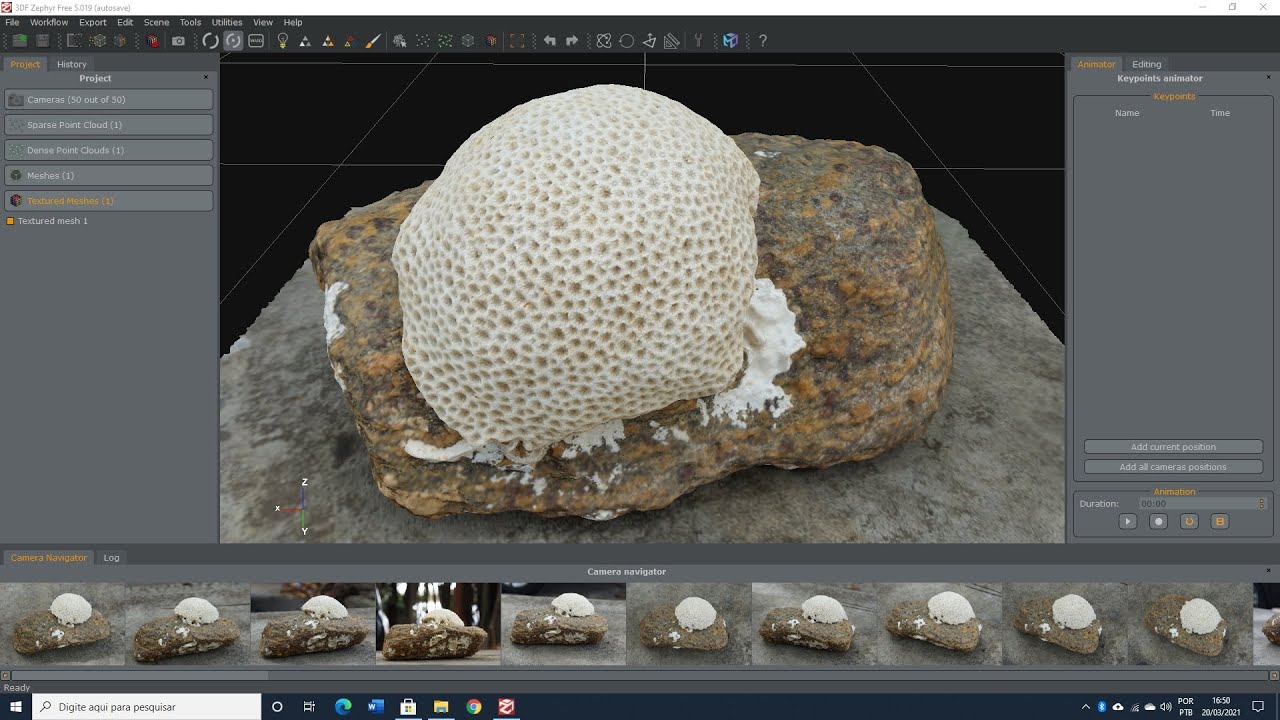This screenshot has width=1280, height=720.
Task: Click the wrench settings icon
Action: (698, 41)
